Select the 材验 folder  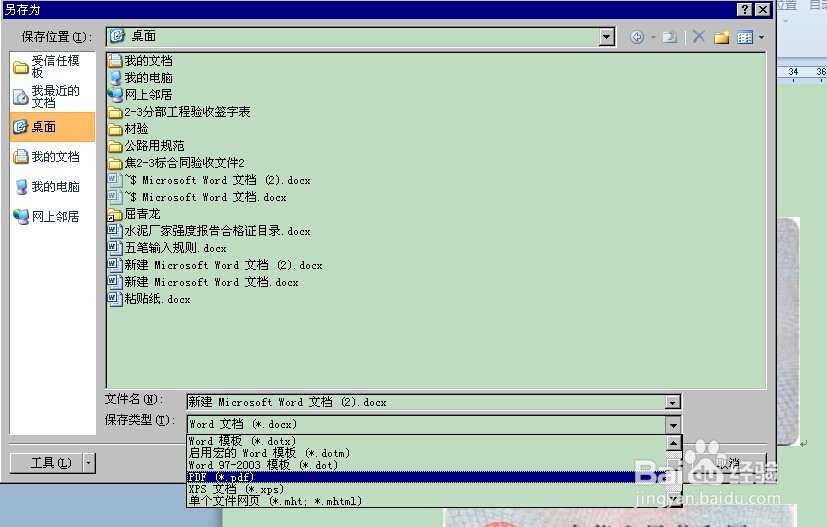coord(129,129)
